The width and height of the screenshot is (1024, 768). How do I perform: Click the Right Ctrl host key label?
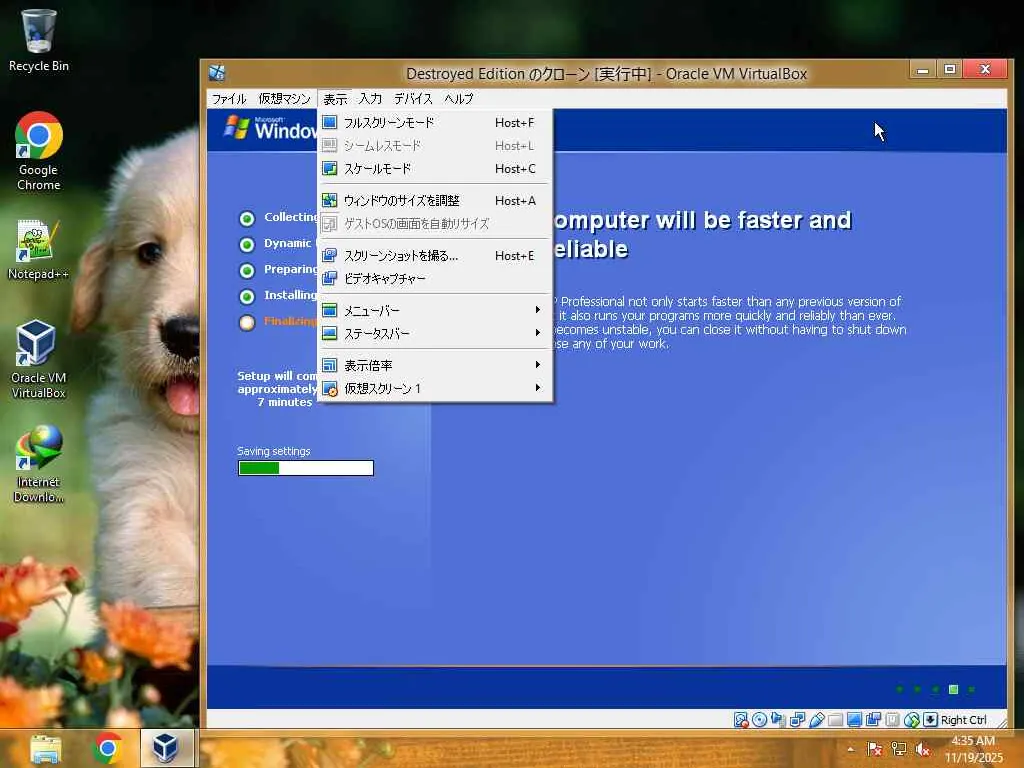(x=964, y=720)
